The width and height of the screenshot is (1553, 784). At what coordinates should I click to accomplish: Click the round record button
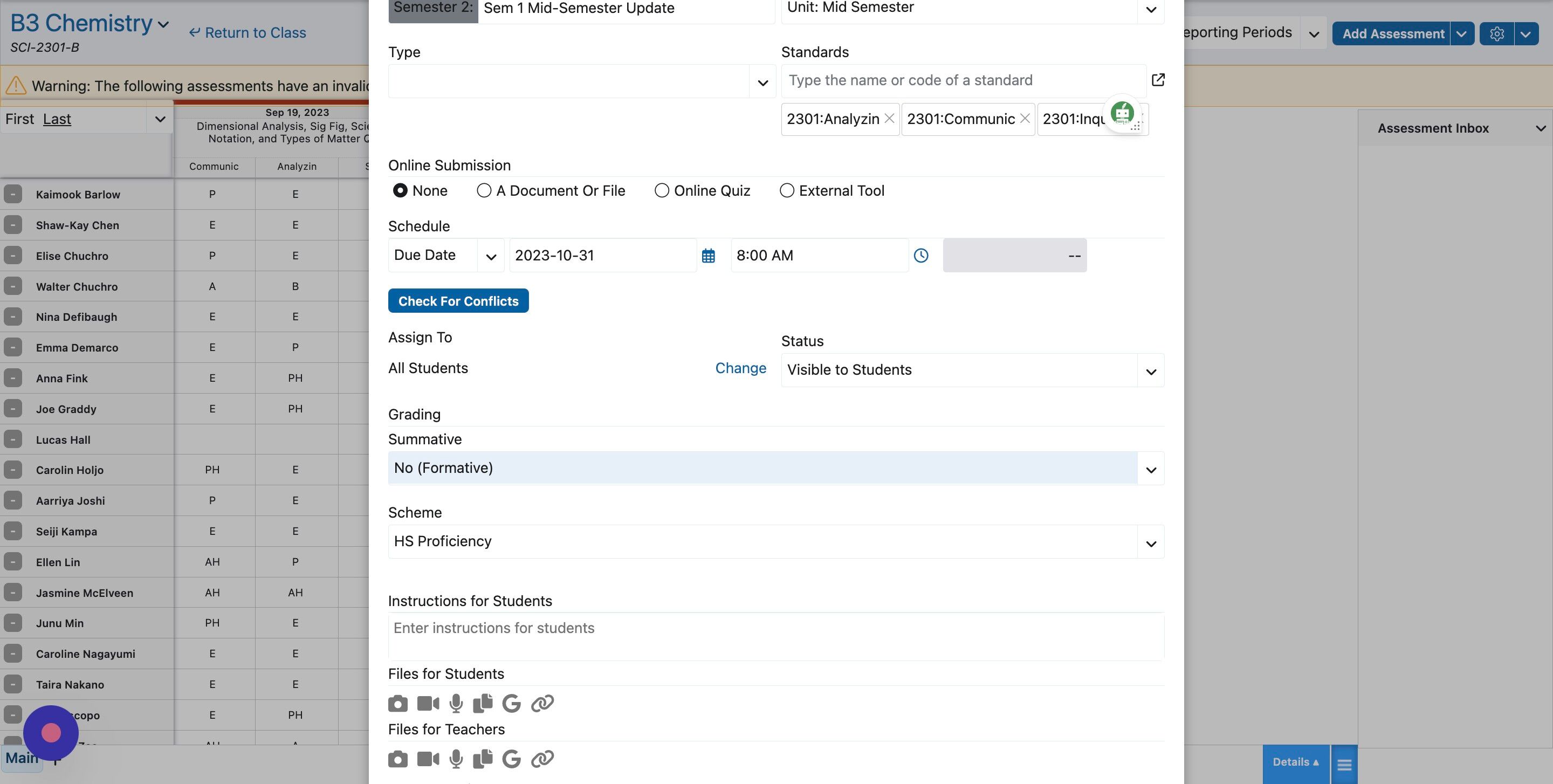51,733
